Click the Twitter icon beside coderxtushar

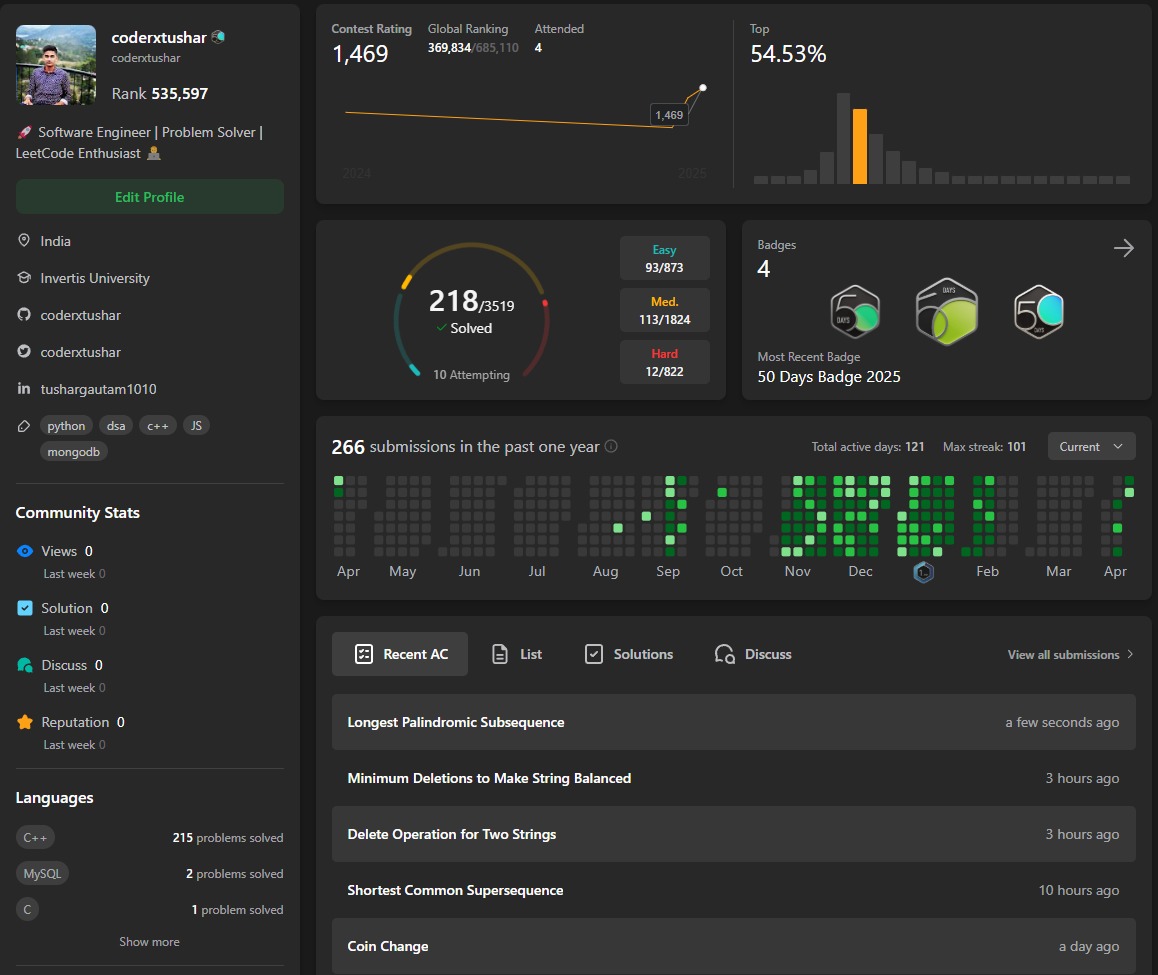point(24,352)
